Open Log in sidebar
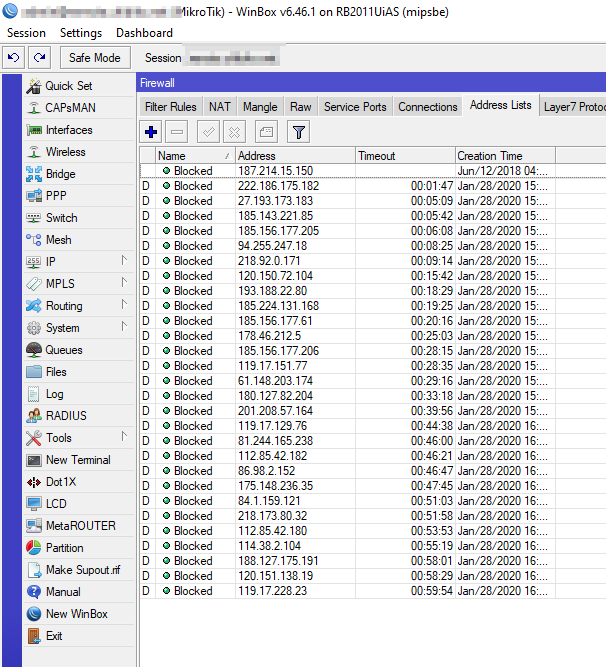 [79, 394]
